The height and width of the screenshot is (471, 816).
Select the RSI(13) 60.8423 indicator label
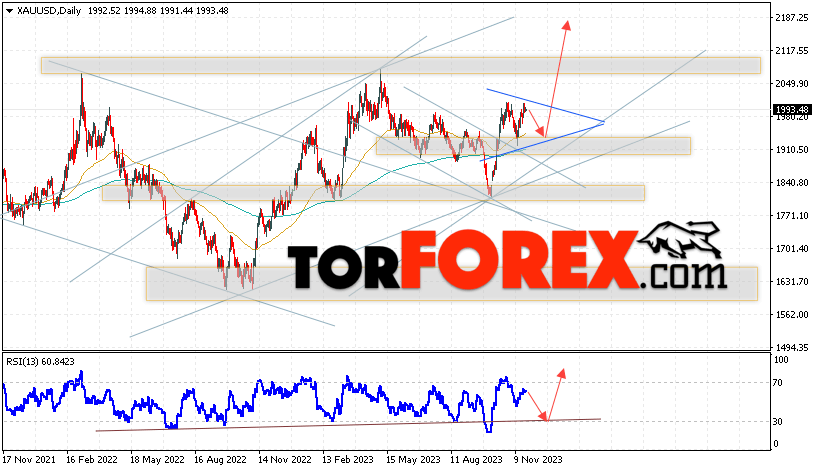41,361
